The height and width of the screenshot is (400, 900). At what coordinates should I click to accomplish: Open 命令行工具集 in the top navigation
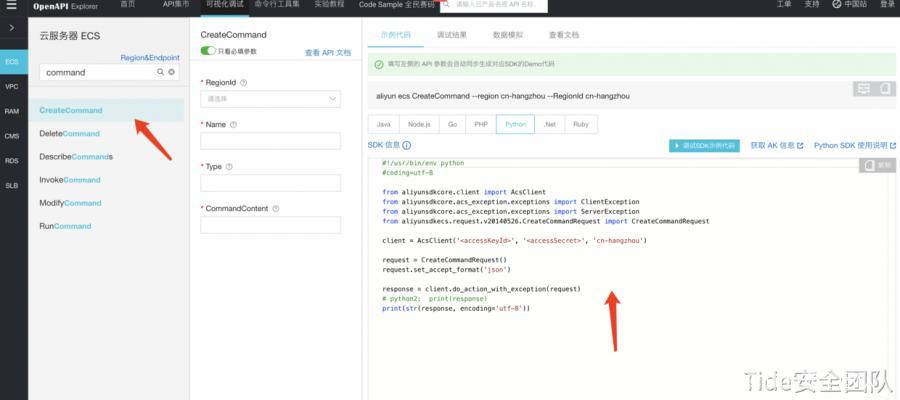click(277, 5)
